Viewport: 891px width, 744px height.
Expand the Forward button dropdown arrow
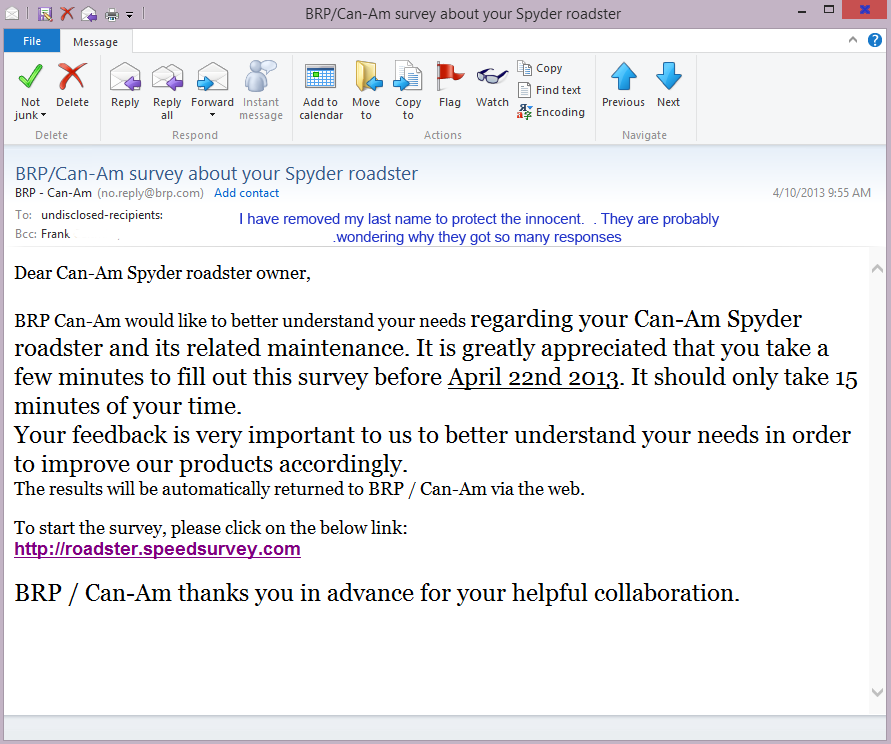213,115
